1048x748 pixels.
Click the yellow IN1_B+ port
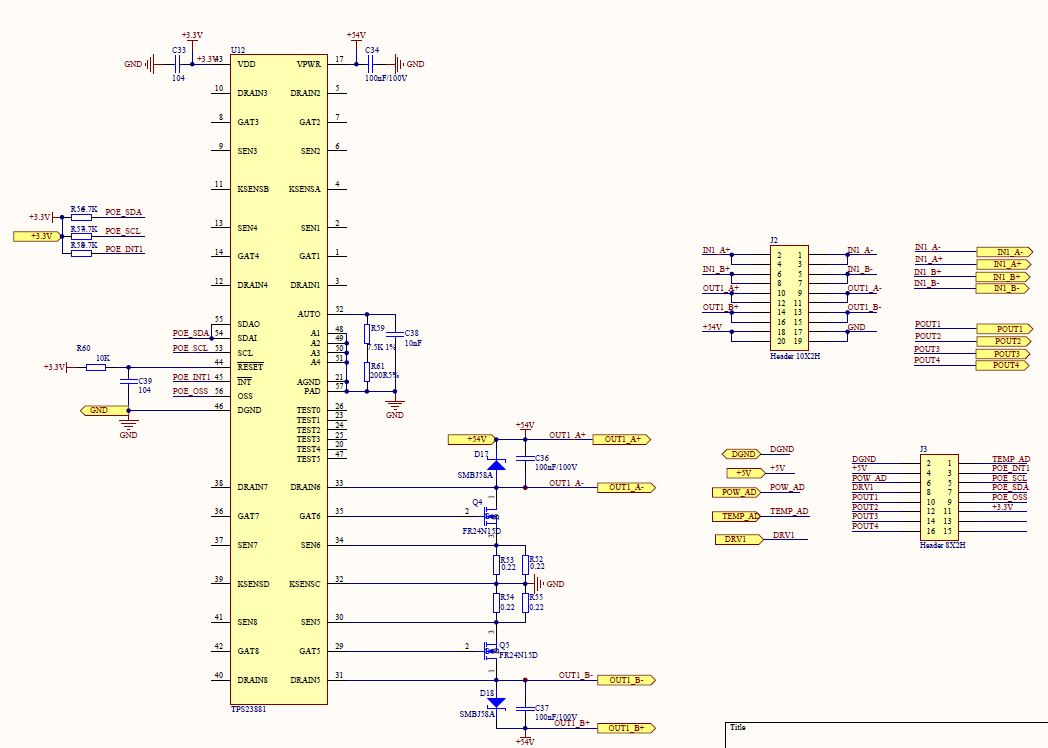1003,277
